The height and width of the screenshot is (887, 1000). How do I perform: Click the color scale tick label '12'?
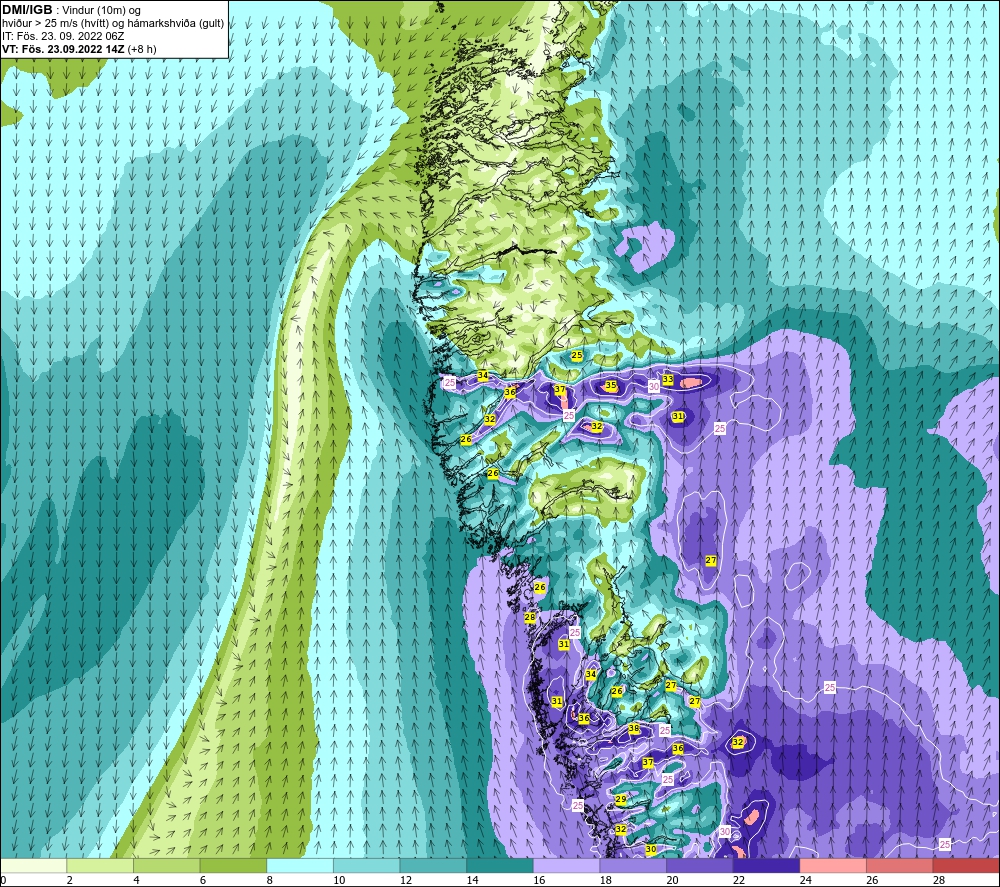point(406,880)
